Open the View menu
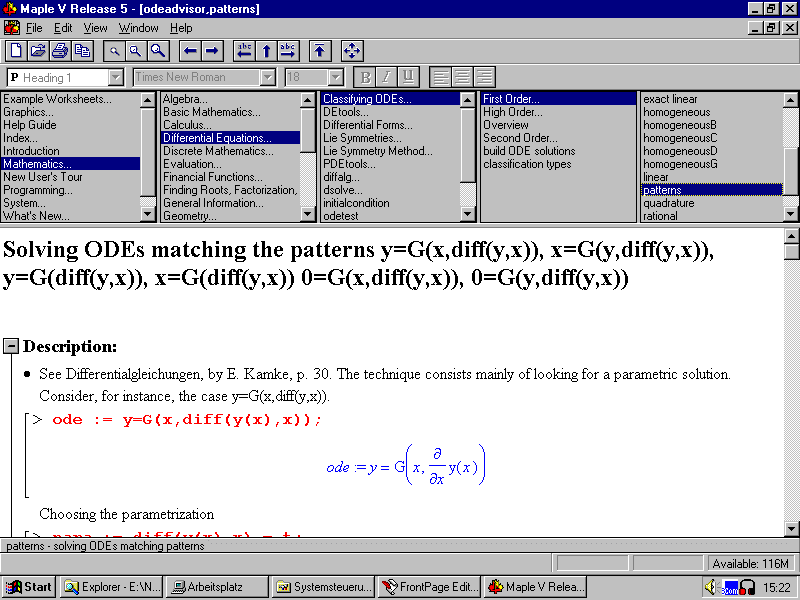 [x=95, y=28]
